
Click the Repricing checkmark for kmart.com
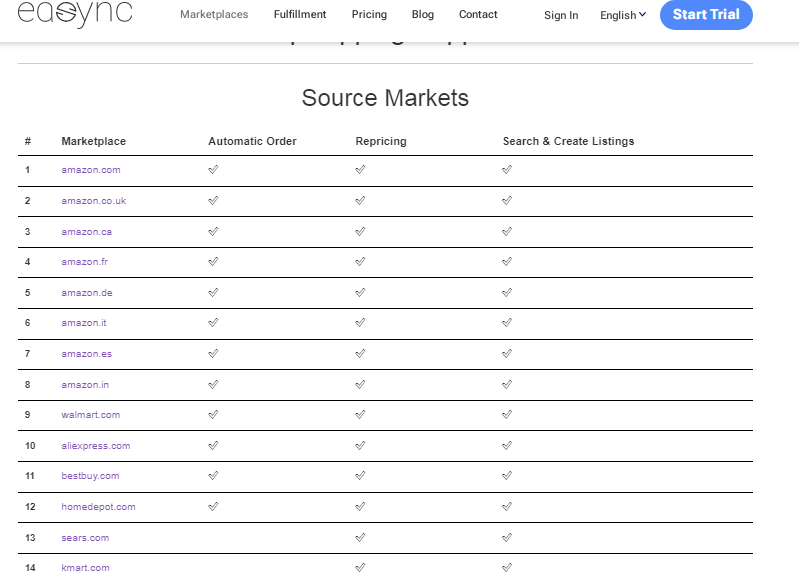(360, 567)
